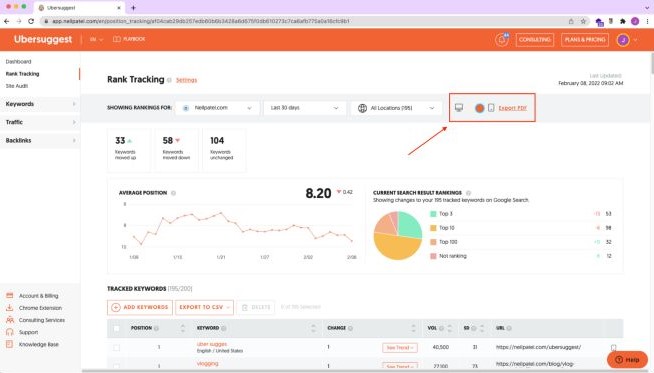Open See Trend for uber sugges keyword
The image size is (654, 373).
(400, 348)
